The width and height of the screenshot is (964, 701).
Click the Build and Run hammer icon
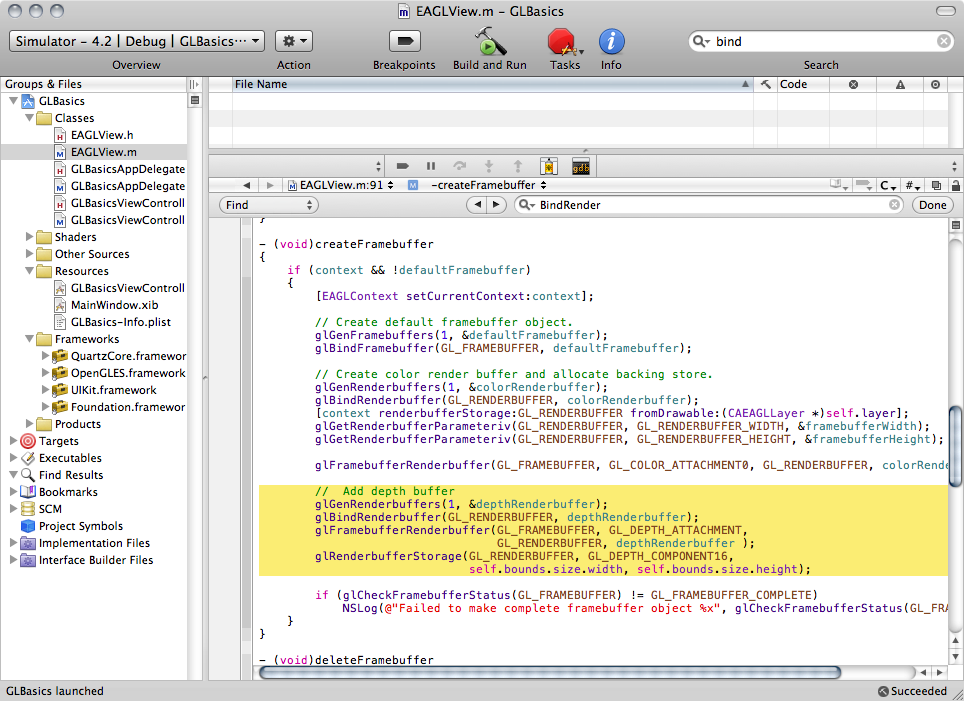pyautogui.click(x=490, y=41)
